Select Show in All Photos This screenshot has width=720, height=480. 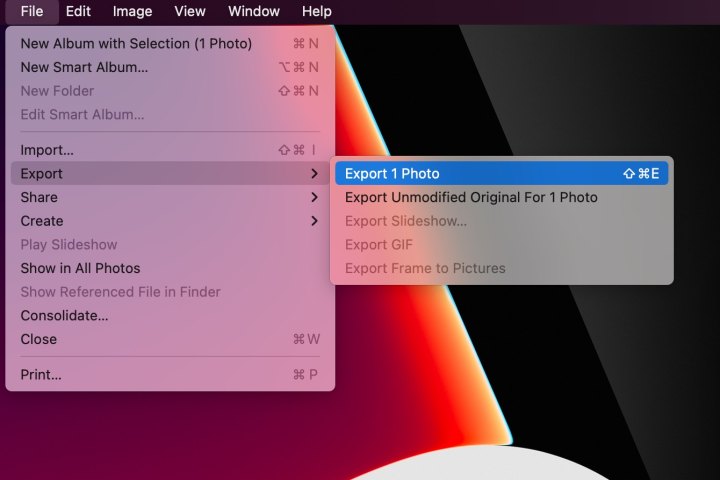[80, 268]
